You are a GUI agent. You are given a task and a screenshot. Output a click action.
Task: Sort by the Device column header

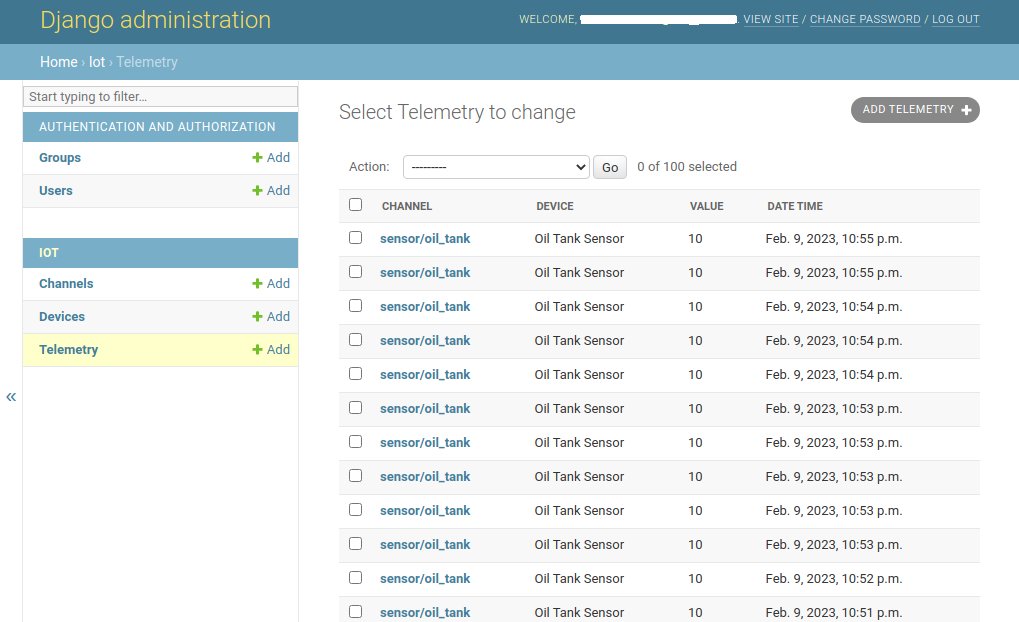click(x=555, y=206)
